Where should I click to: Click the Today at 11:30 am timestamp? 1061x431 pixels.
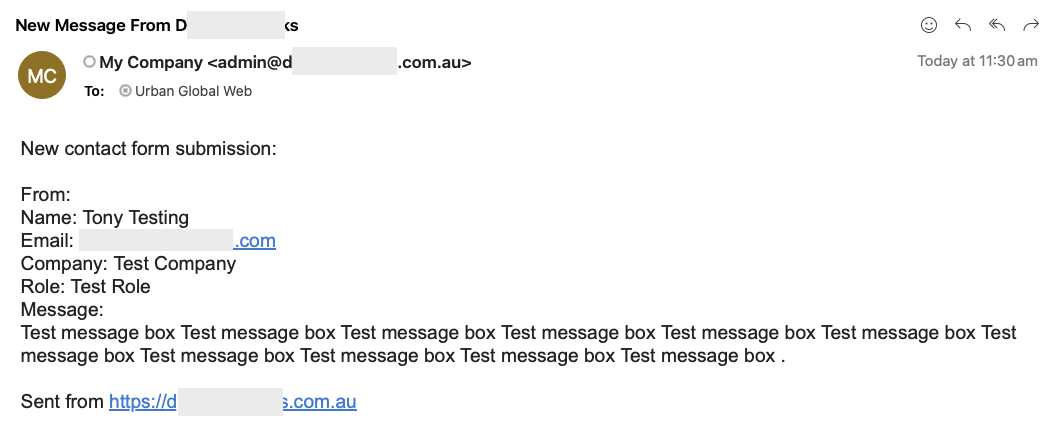point(977,61)
